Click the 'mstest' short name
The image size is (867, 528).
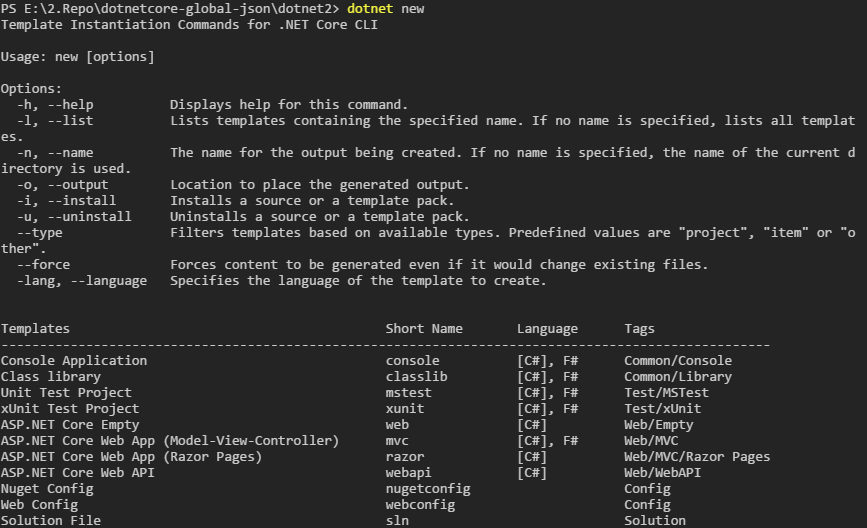(x=409, y=393)
